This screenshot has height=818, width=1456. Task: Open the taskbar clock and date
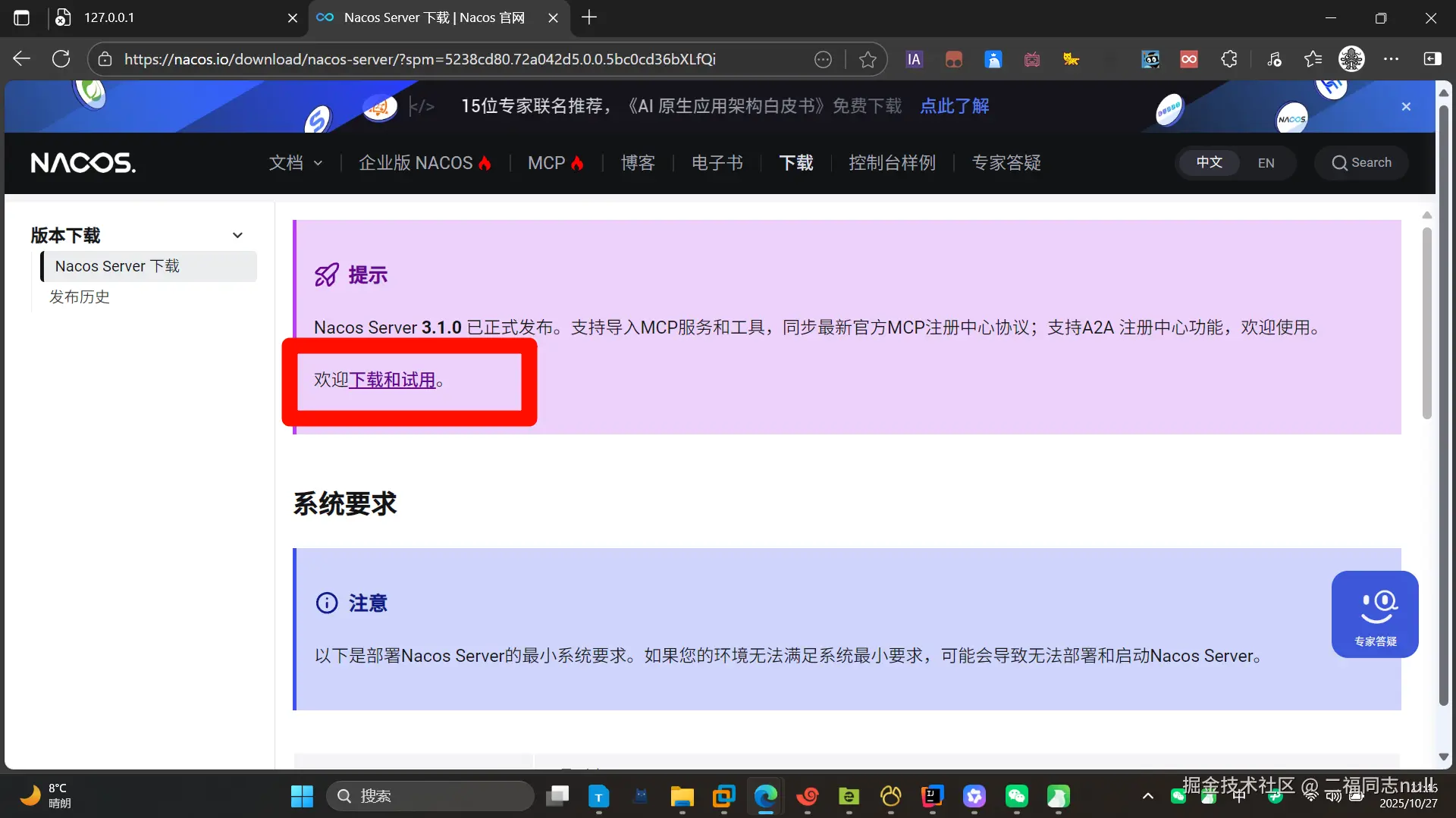[1408, 796]
